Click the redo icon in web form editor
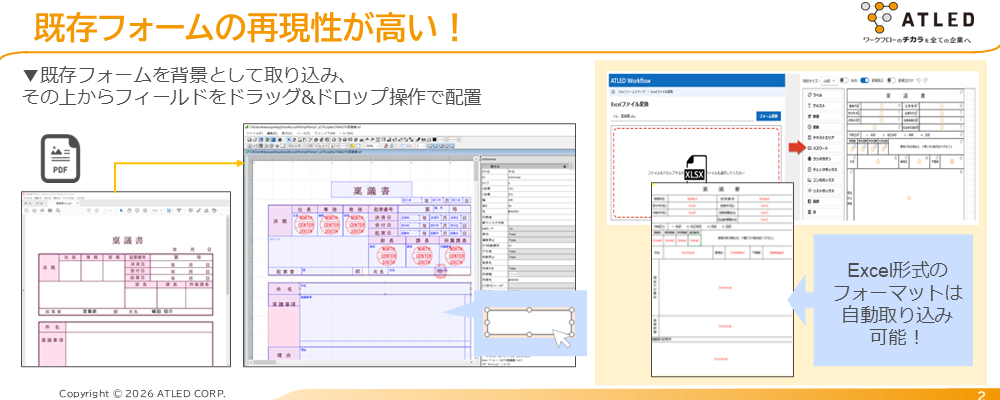 click(x=925, y=80)
